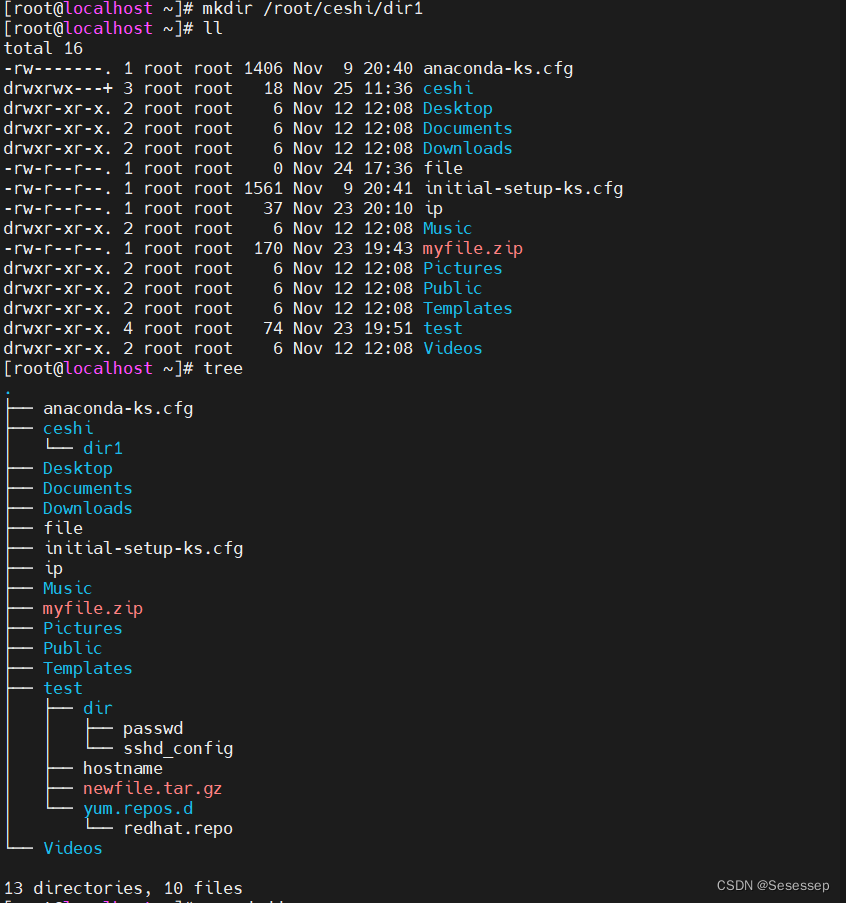Select 'Templates' in the ll listing
Viewport: 846px width, 903px height.
point(468,309)
